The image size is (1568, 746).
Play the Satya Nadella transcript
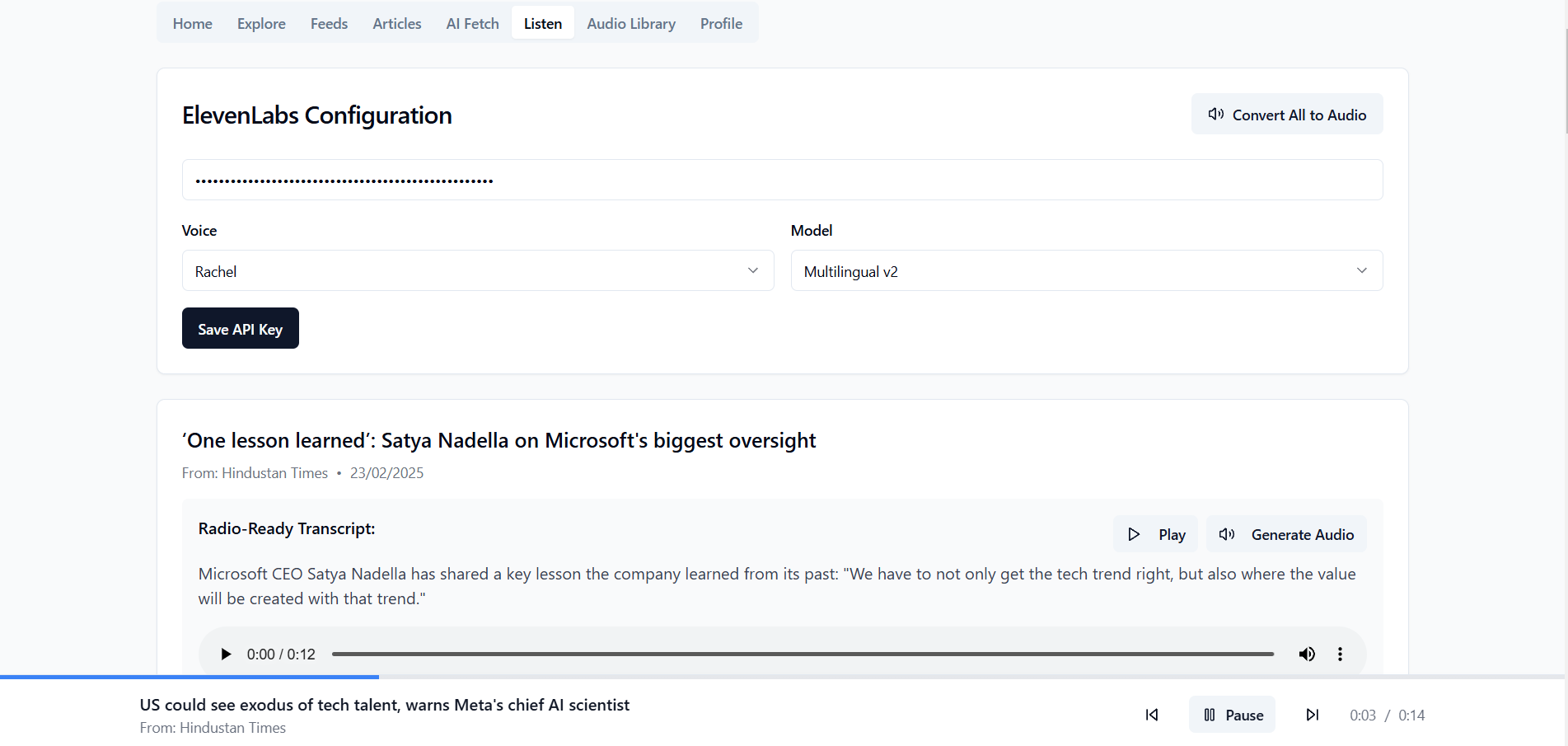(1155, 534)
